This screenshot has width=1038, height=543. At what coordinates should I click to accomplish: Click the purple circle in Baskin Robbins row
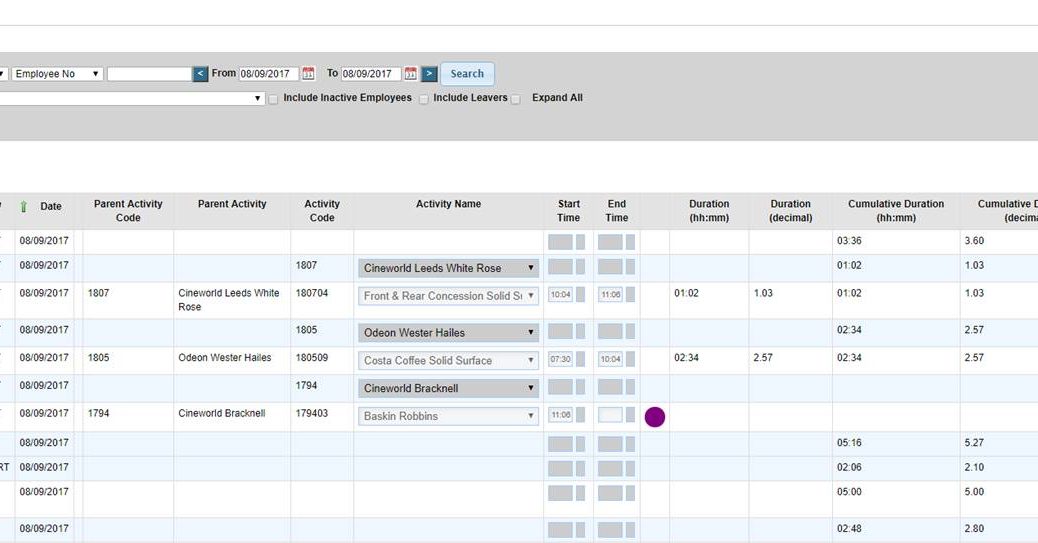[x=655, y=417]
